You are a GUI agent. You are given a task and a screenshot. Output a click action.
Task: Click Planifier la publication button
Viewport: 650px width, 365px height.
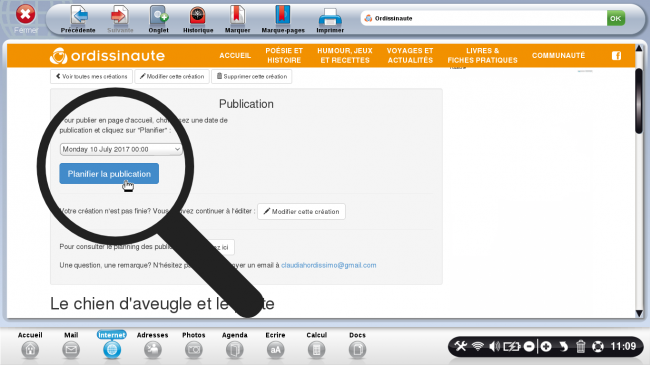109,174
